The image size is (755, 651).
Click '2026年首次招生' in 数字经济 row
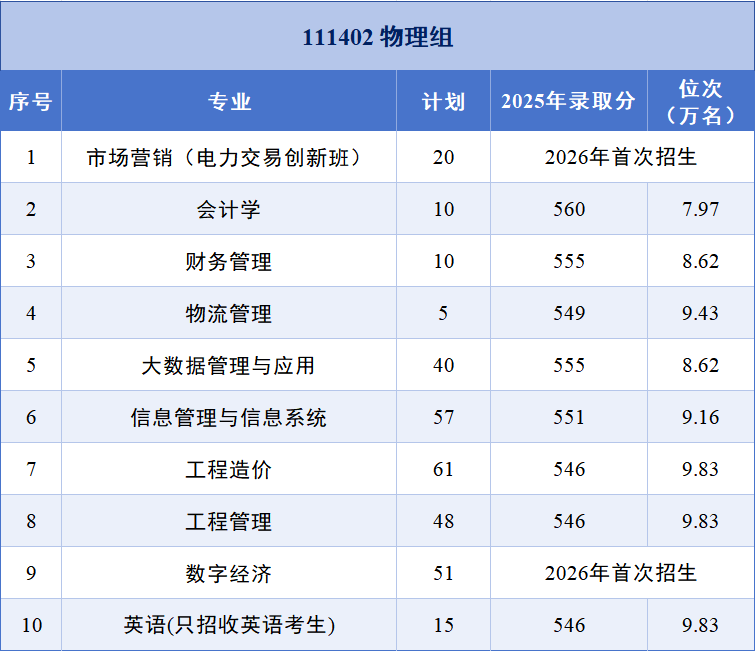(621, 573)
